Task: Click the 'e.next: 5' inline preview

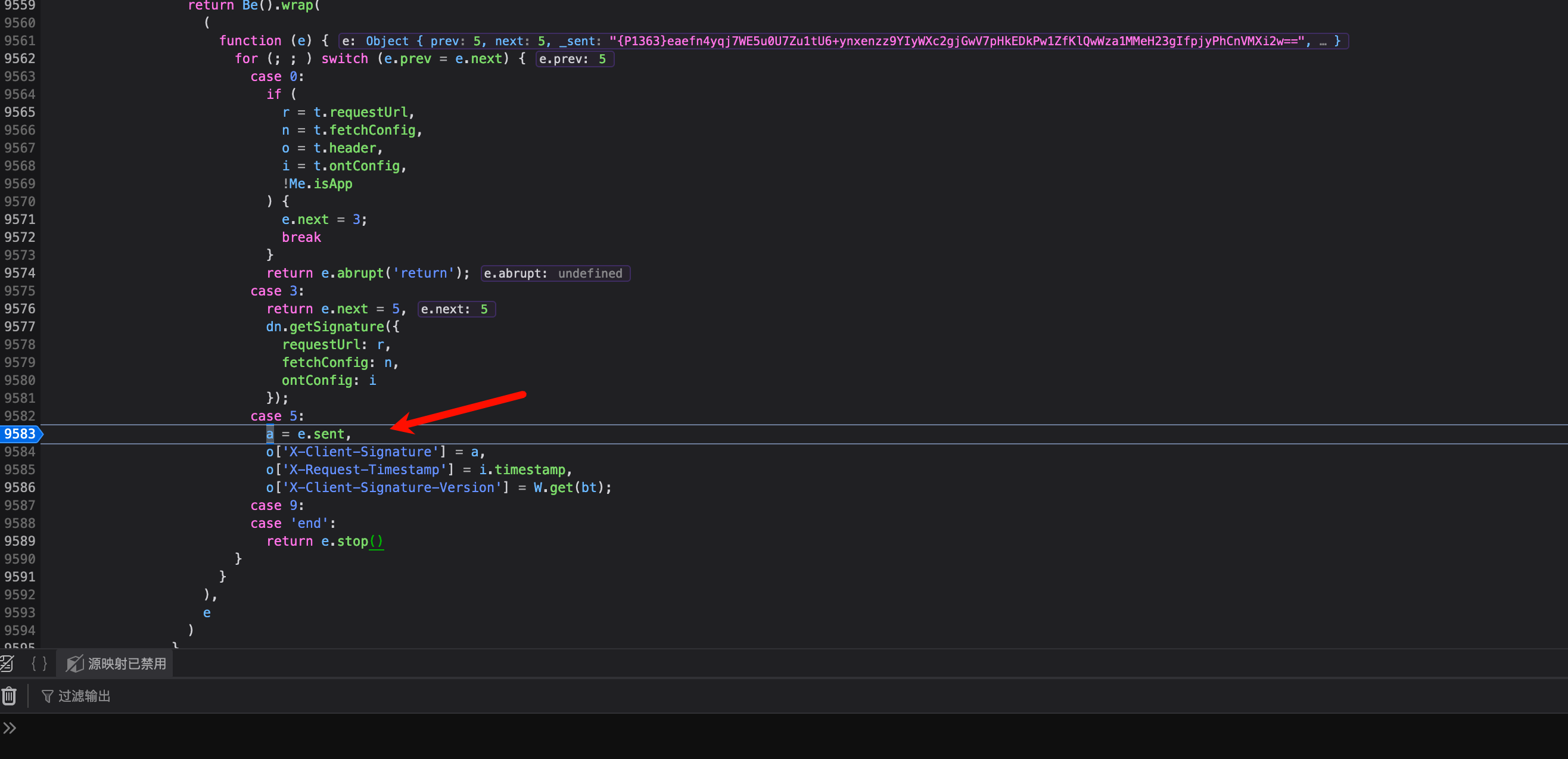Action: coord(456,309)
